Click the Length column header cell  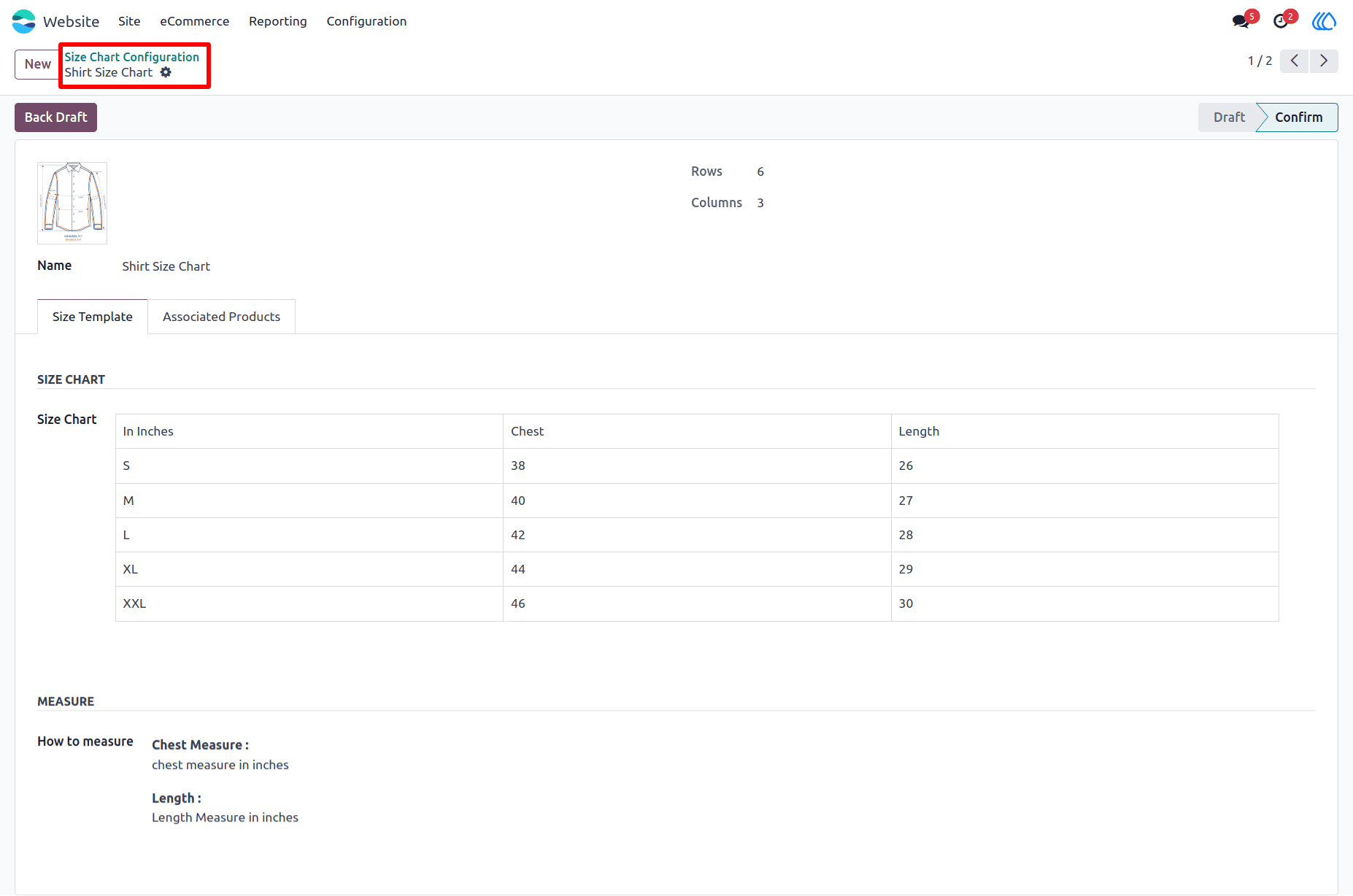1084,431
